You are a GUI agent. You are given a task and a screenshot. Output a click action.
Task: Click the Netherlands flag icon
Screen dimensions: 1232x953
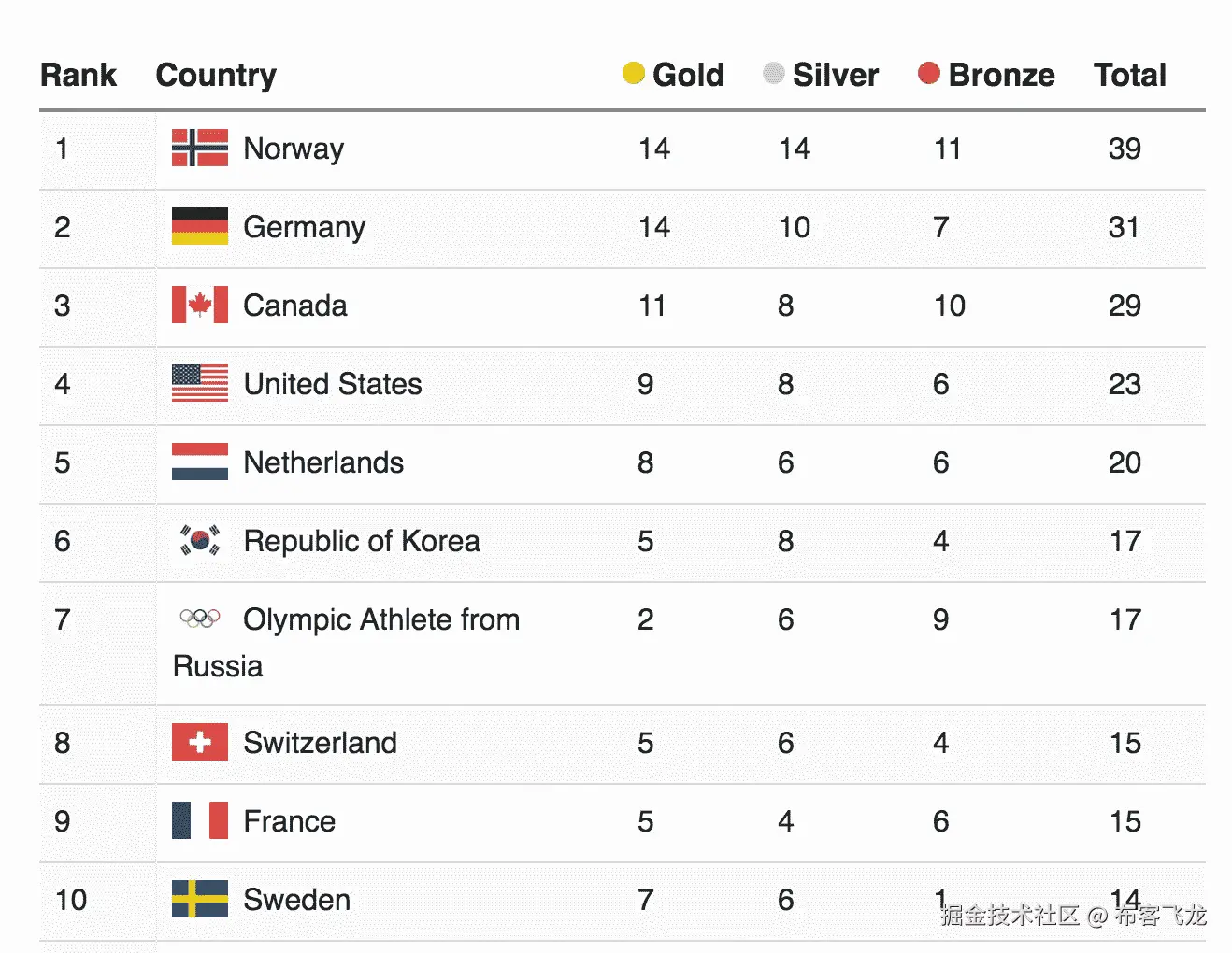(x=199, y=462)
